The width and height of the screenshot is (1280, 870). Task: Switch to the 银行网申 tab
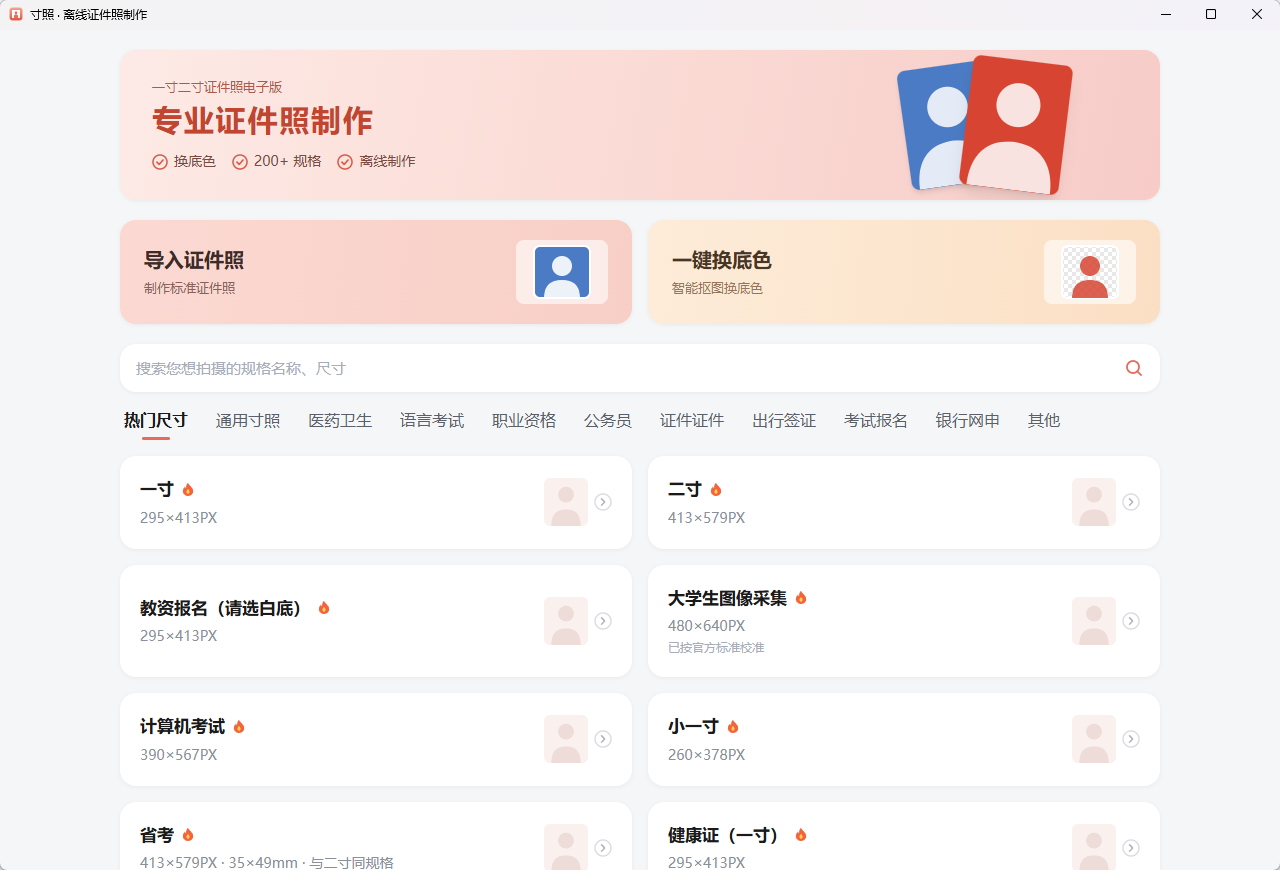click(968, 421)
